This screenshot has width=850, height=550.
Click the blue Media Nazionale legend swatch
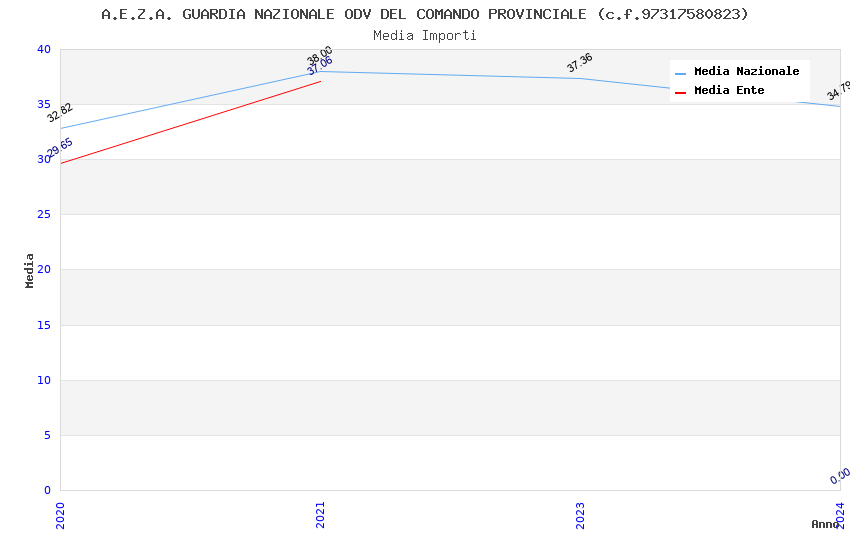pyautogui.click(x=680, y=73)
